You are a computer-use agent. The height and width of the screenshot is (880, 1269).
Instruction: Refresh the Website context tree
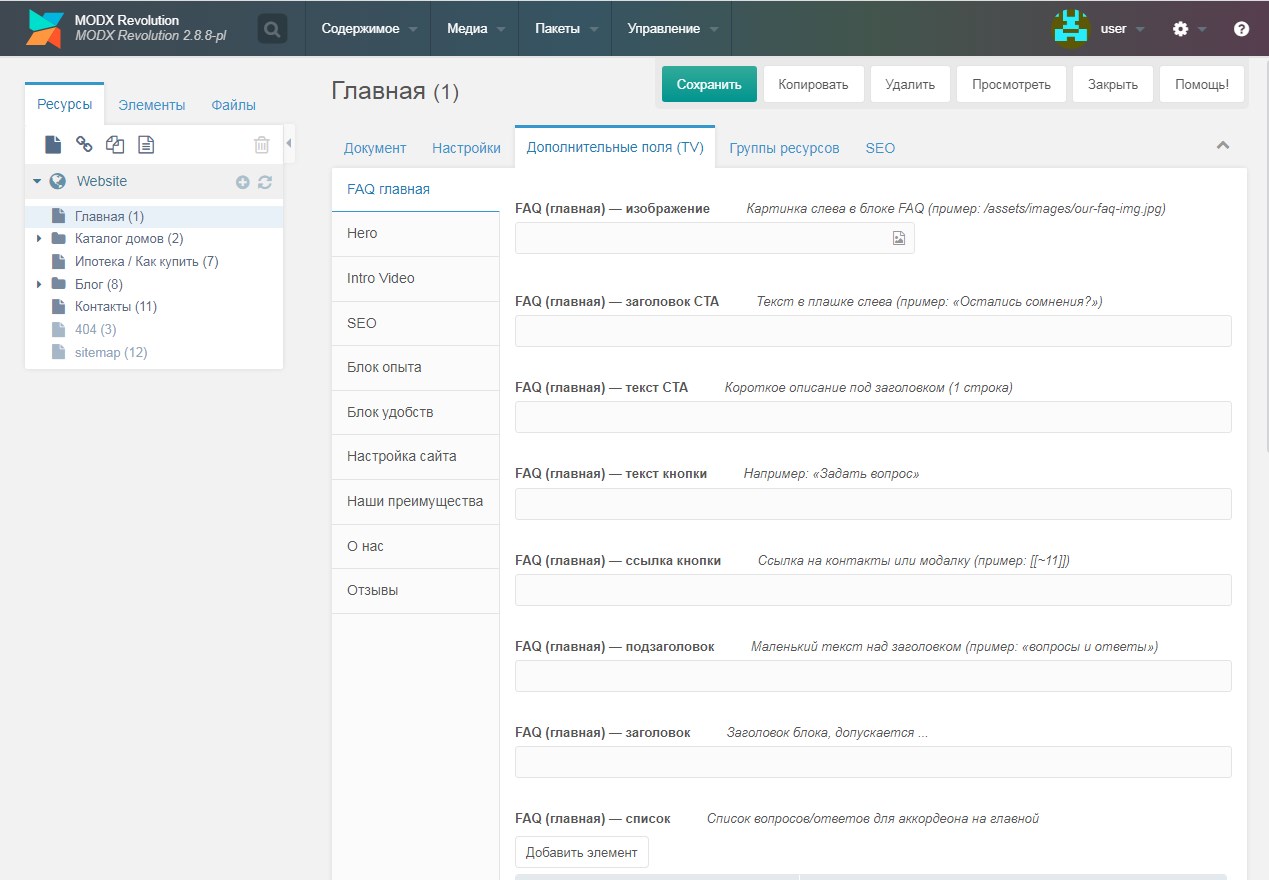[x=265, y=182]
